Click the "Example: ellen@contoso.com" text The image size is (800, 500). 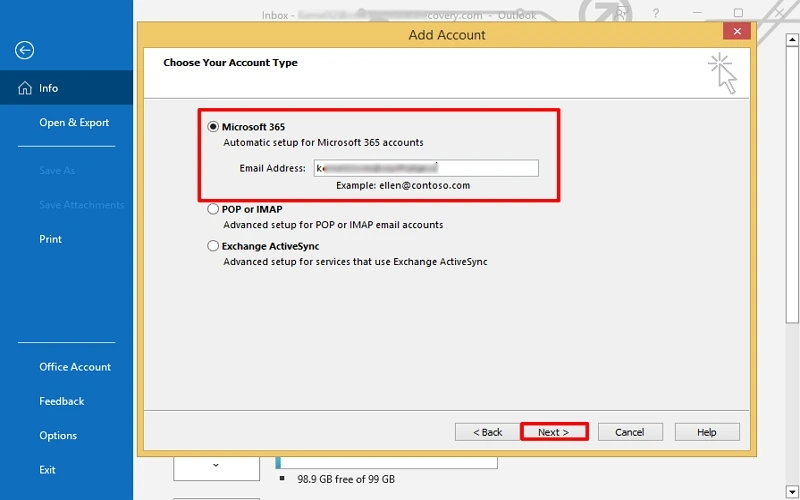tap(403, 186)
